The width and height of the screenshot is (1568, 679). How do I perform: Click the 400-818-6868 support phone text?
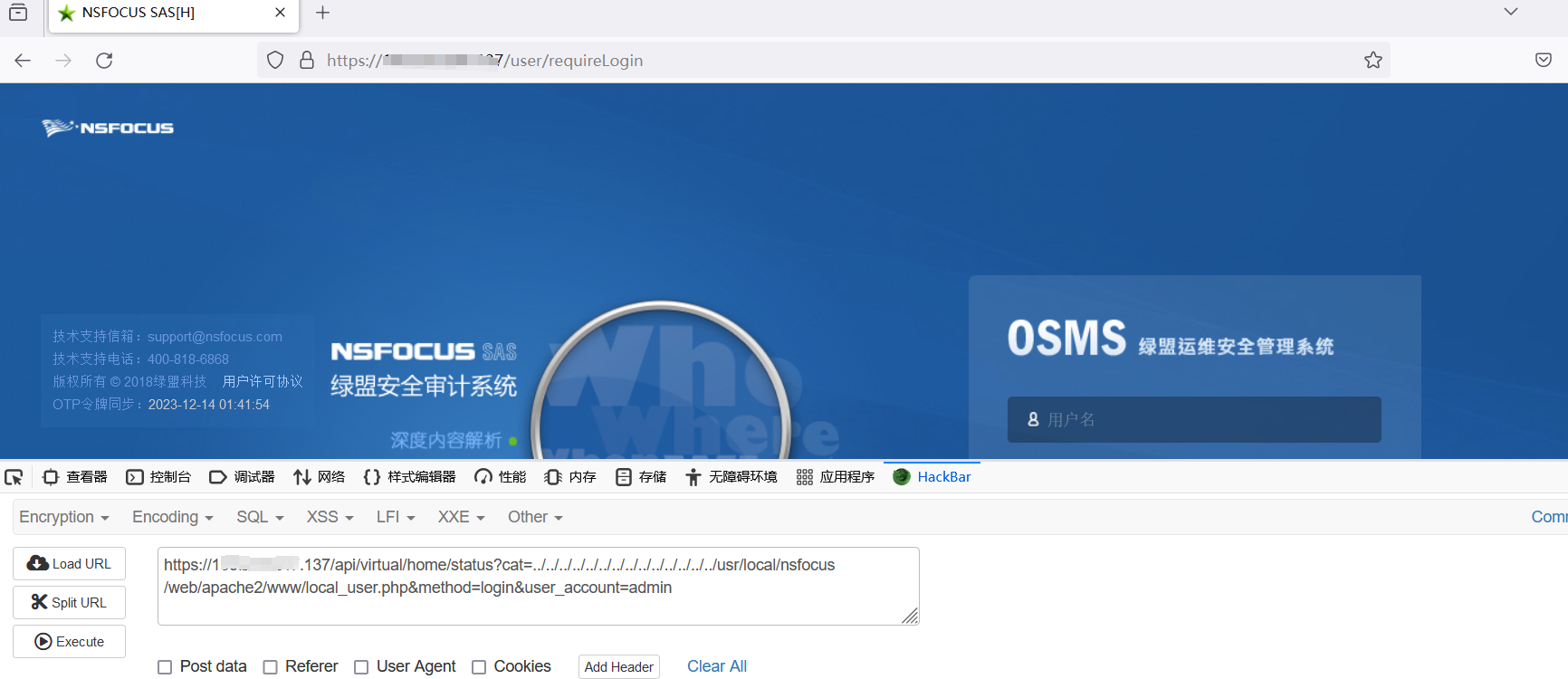pyautogui.click(x=188, y=359)
